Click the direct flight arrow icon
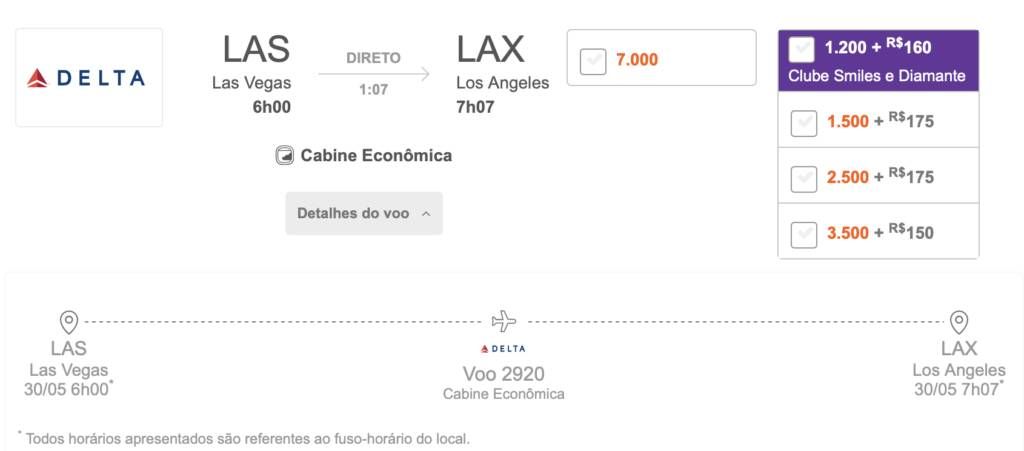 (374, 74)
